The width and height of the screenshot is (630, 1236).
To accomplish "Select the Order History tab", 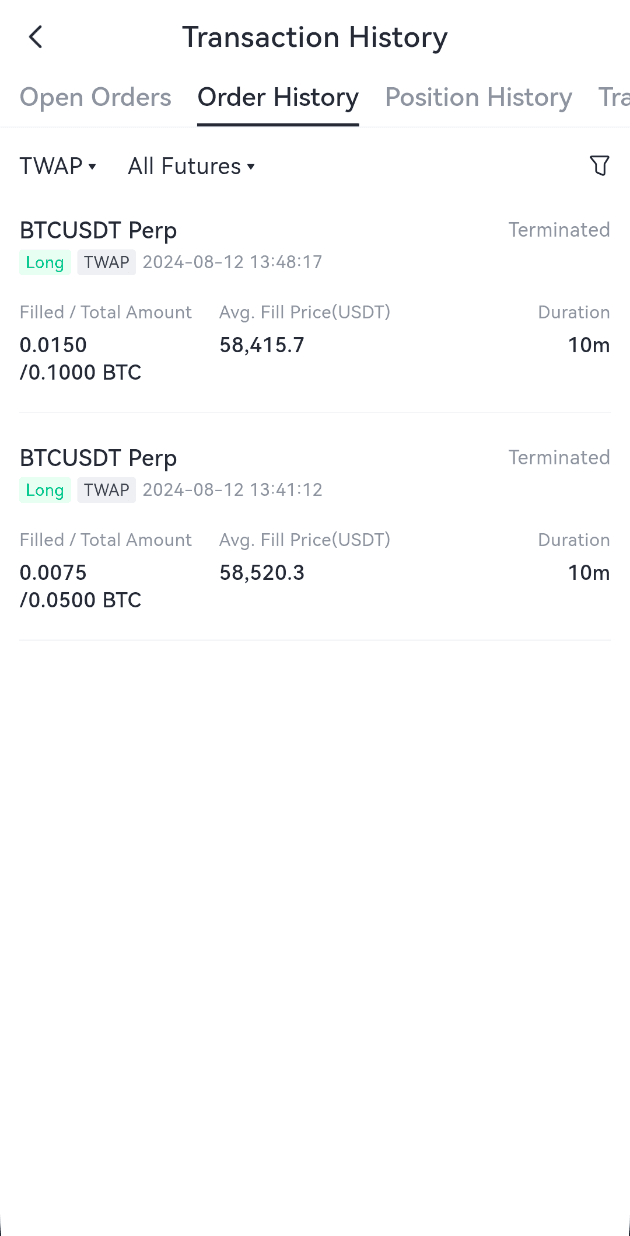I will pyautogui.click(x=278, y=97).
